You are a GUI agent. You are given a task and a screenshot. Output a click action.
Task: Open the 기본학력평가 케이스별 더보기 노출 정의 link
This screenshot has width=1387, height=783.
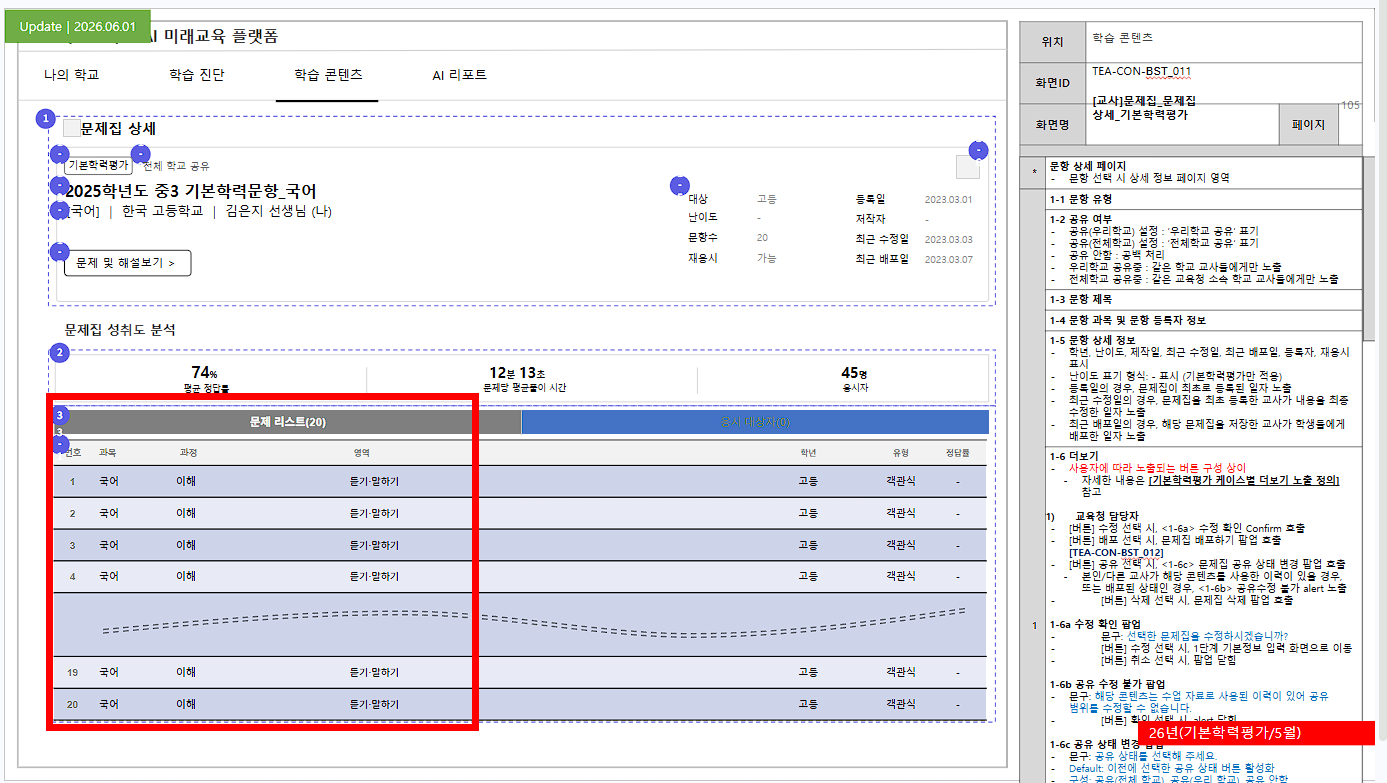click(x=1244, y=480)
